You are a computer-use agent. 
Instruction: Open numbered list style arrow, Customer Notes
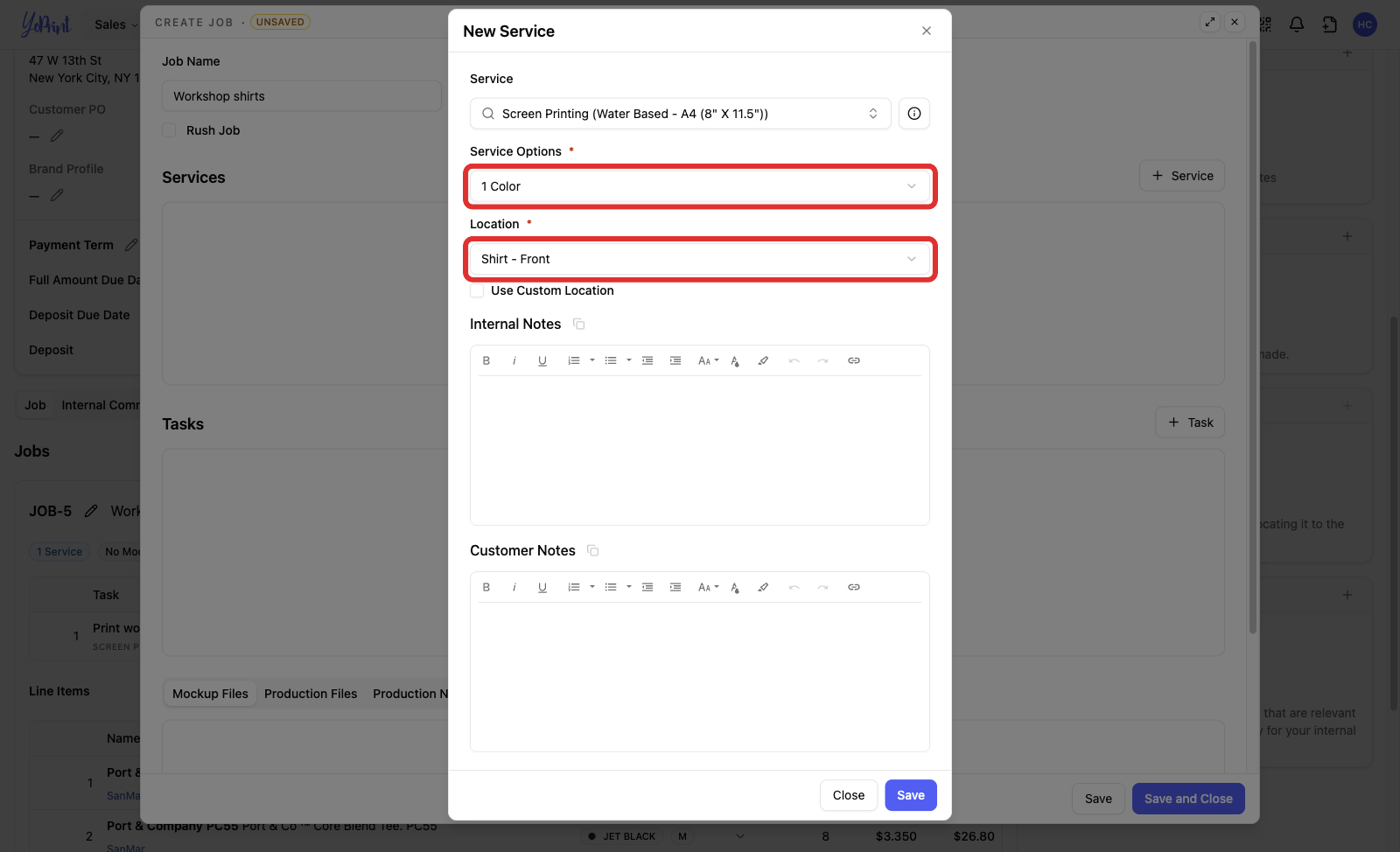(592, 587)
